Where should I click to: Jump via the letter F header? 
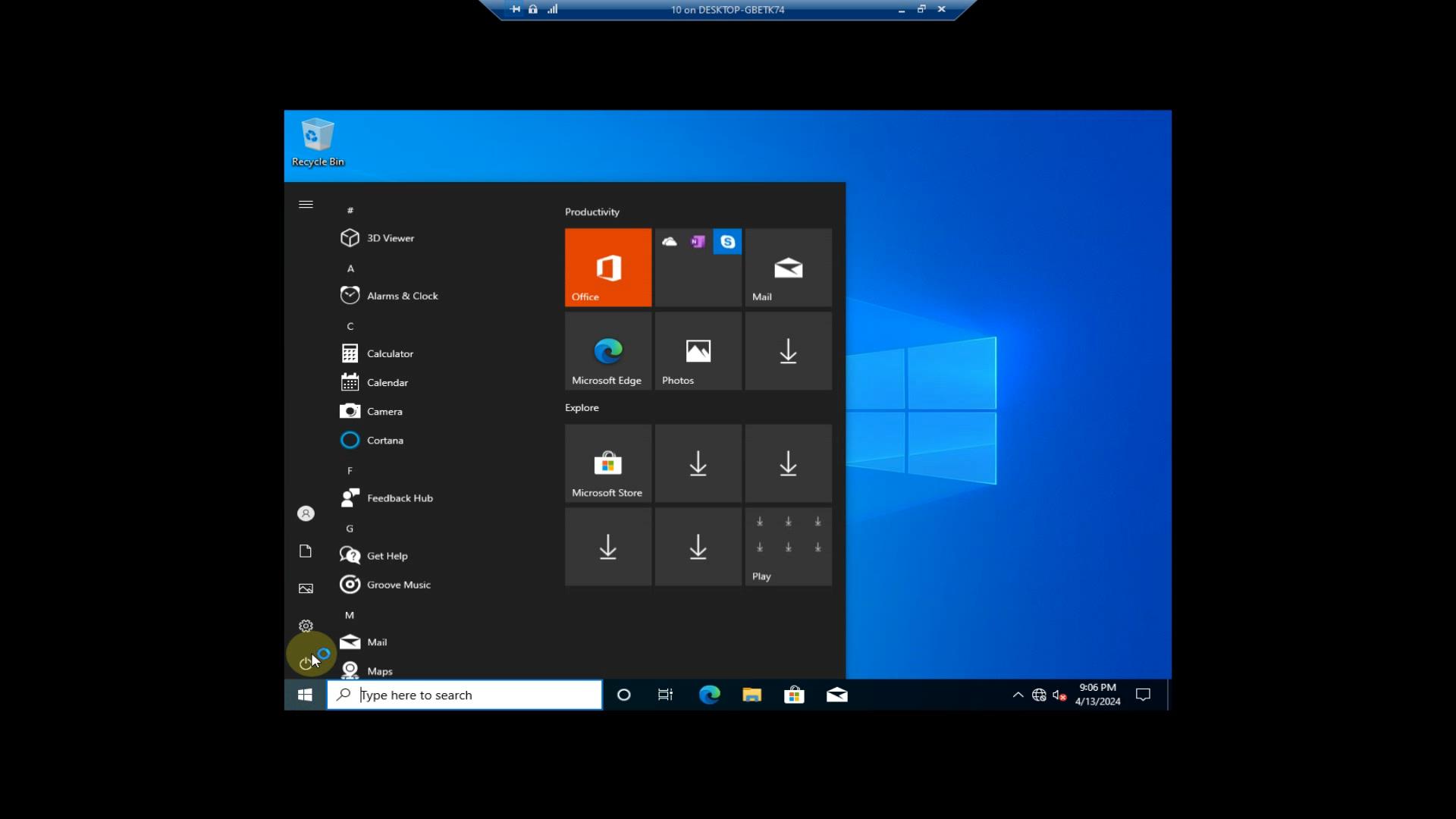350,471
